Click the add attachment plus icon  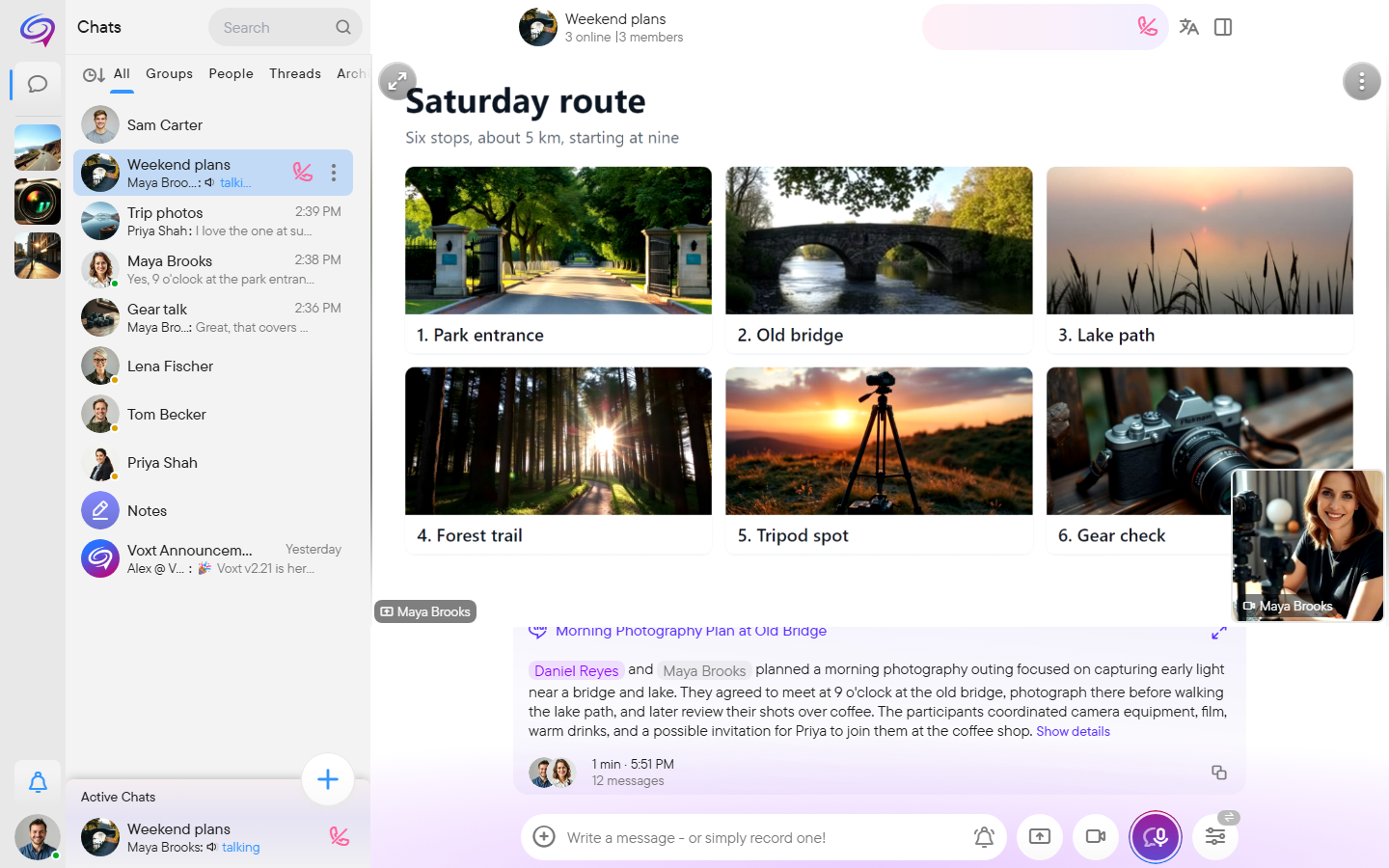pos(544,837)
